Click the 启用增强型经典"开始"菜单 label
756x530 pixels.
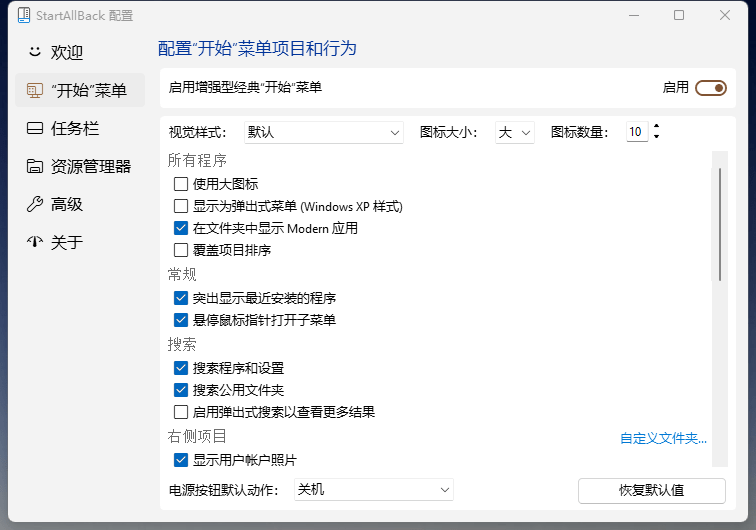[x=245, y=87]
